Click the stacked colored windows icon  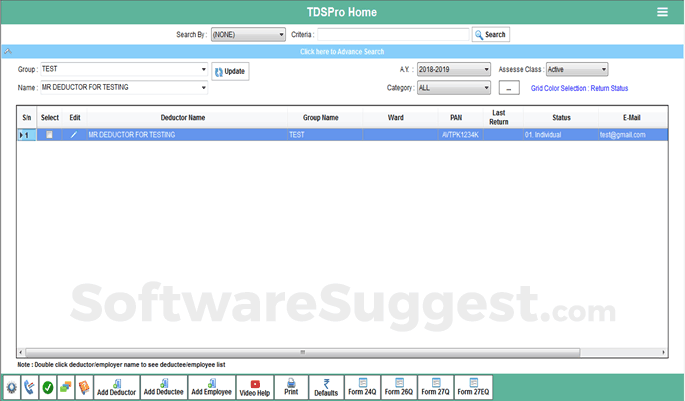coord(66,387)
